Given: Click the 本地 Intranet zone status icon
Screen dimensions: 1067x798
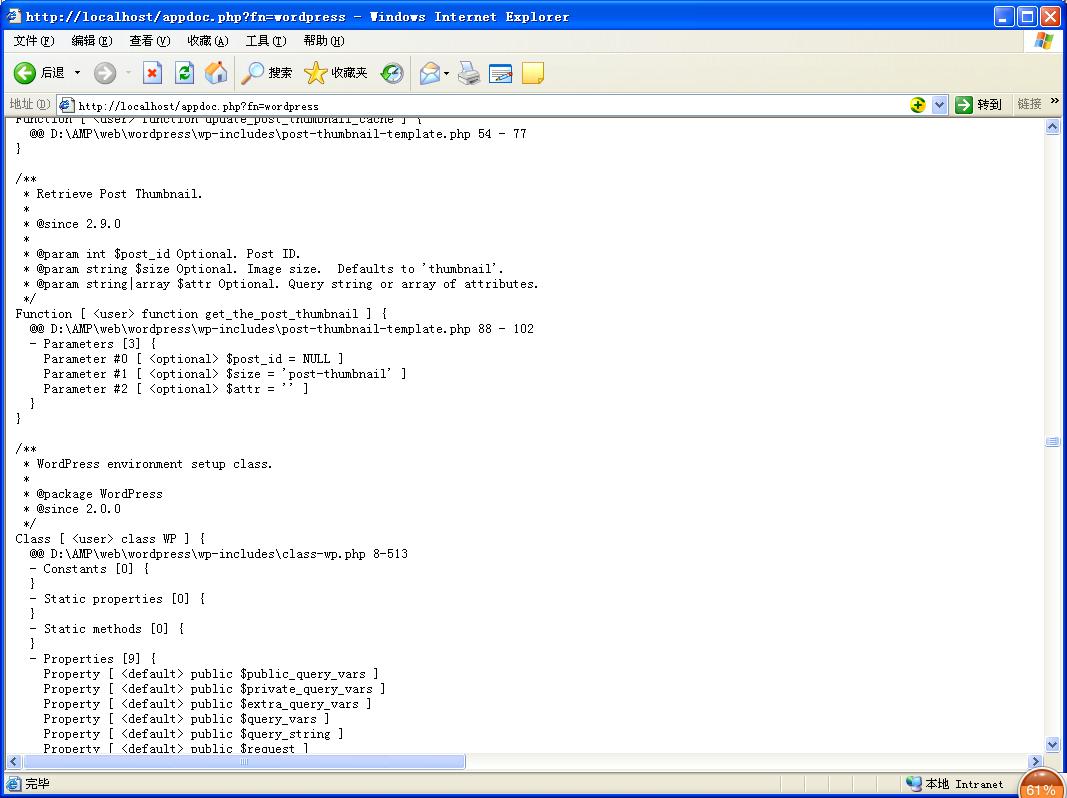Looking at the screenshot, I should [913, 784].
